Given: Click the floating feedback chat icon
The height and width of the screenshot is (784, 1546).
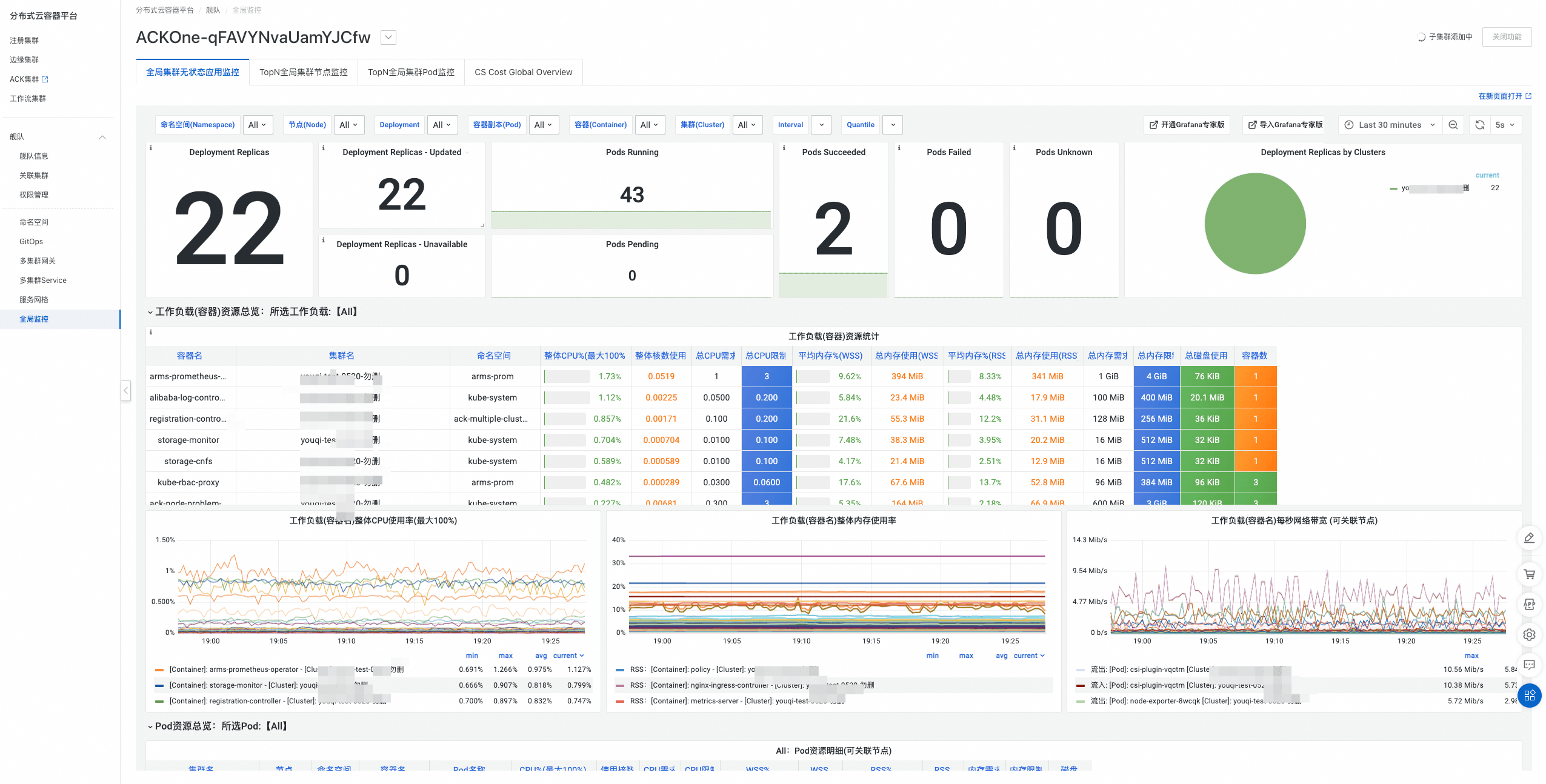Looking at the screenshot, I should coord(1529,665).
